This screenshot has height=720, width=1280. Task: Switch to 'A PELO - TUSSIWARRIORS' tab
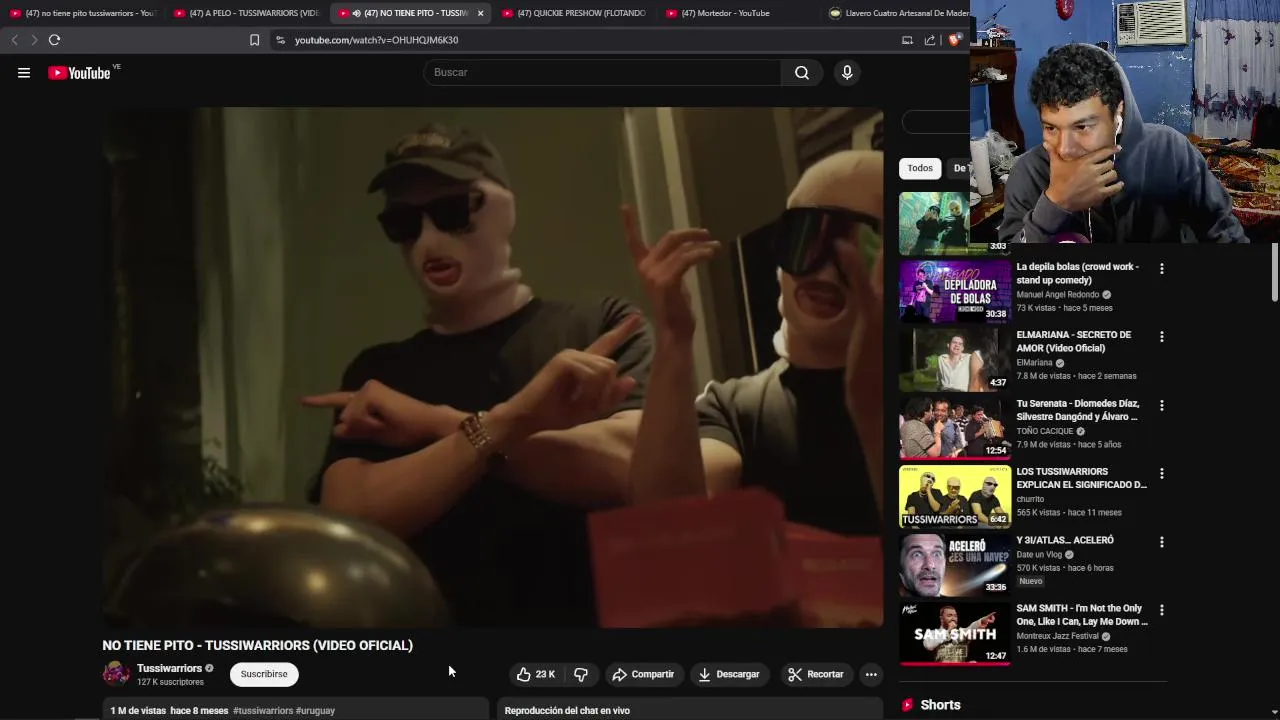[x=247, y=13]
